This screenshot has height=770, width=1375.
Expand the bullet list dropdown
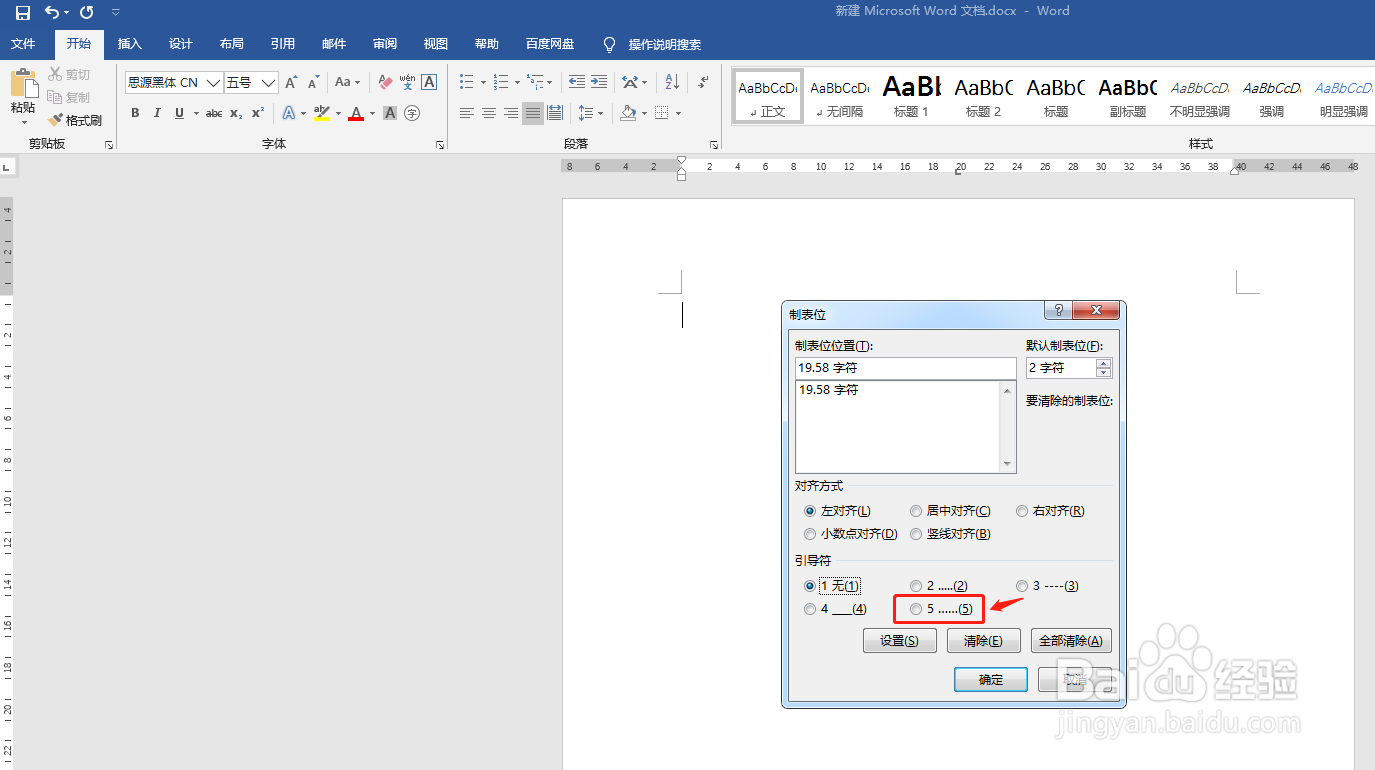[483, 83]
